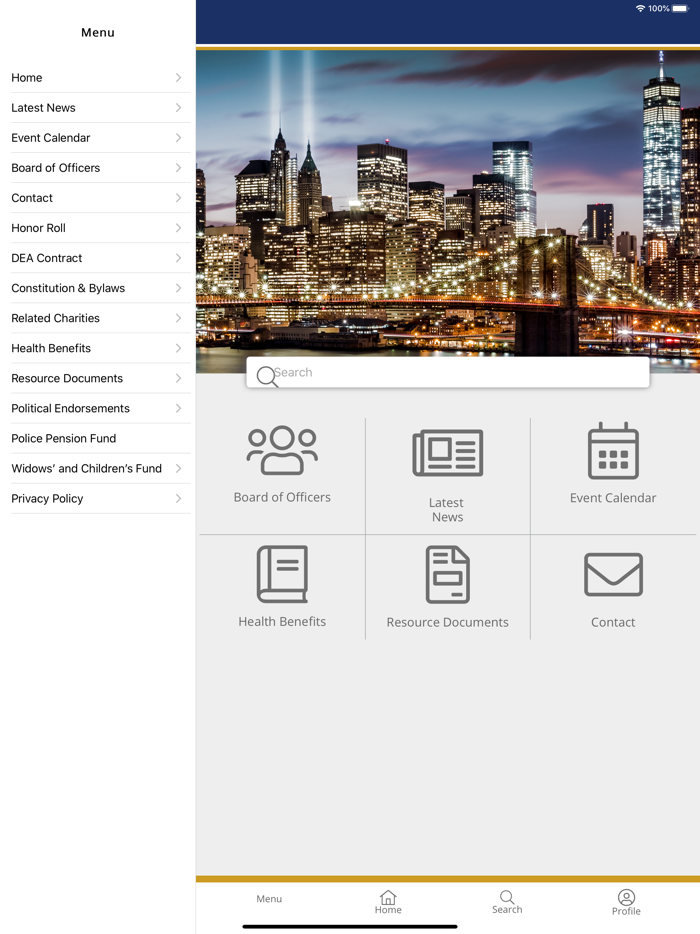Check the battery status icon
Image resolution: width=700 pixels, height=934 pixels.
(x=680, y=8)
